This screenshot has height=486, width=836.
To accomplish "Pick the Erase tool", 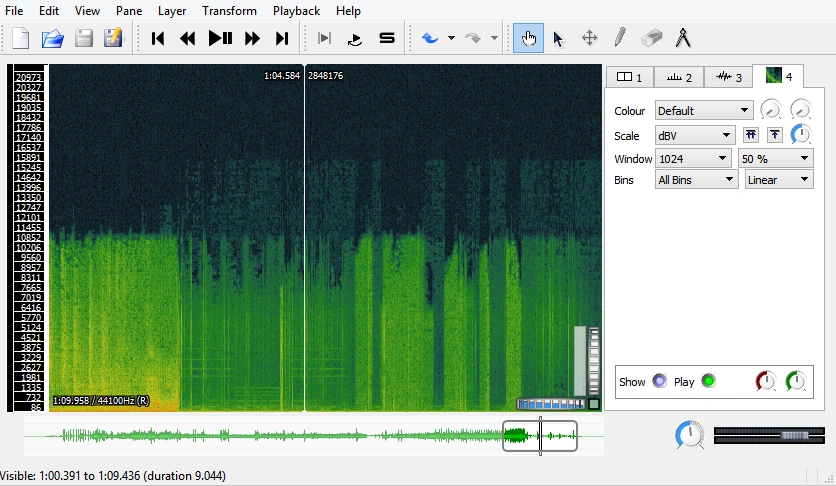I will 651,39.
